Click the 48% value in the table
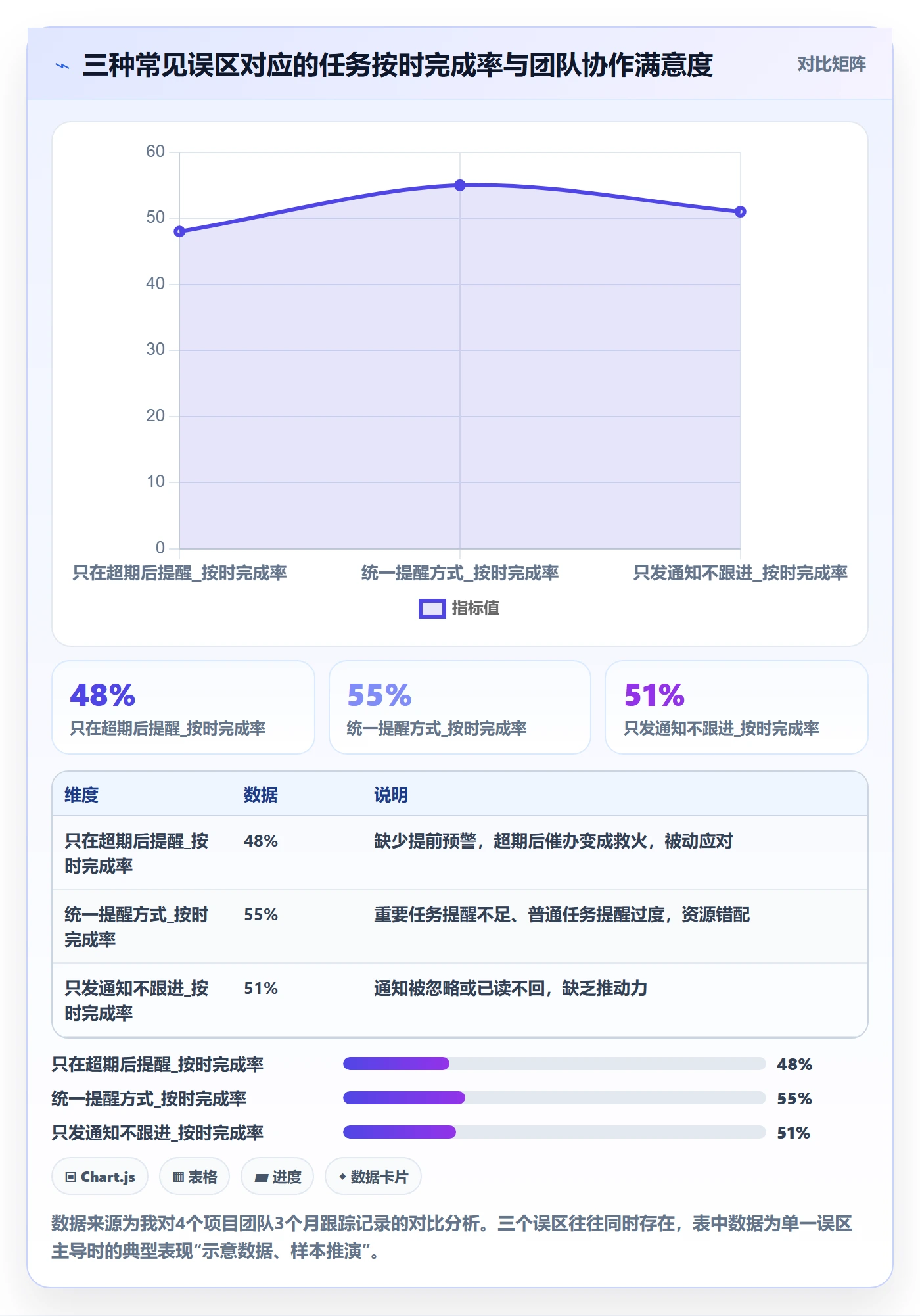Screen dimensions: 920x1316 [x=261, y=841]
